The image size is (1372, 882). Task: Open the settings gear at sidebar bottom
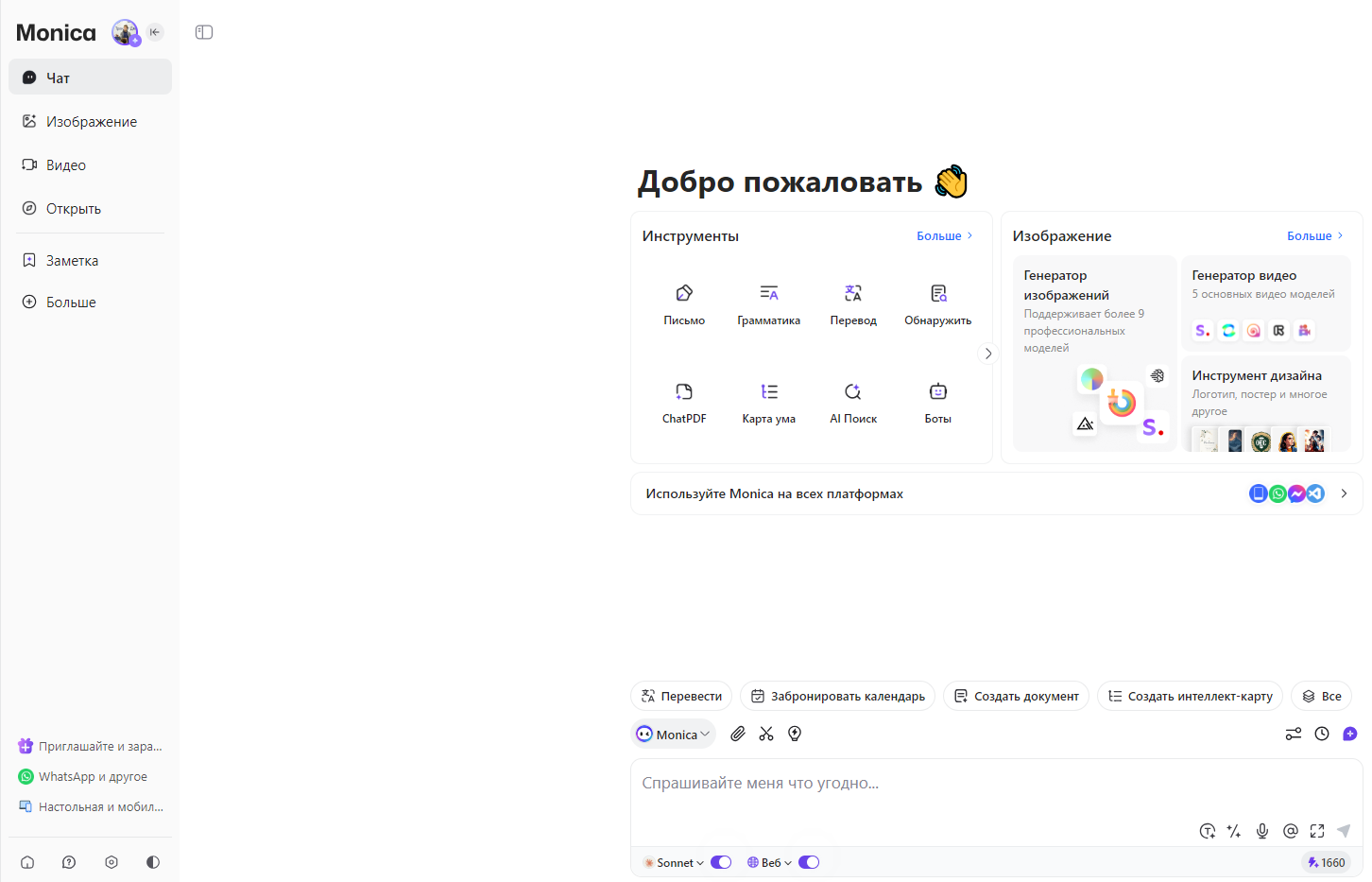tap(111, 862)
